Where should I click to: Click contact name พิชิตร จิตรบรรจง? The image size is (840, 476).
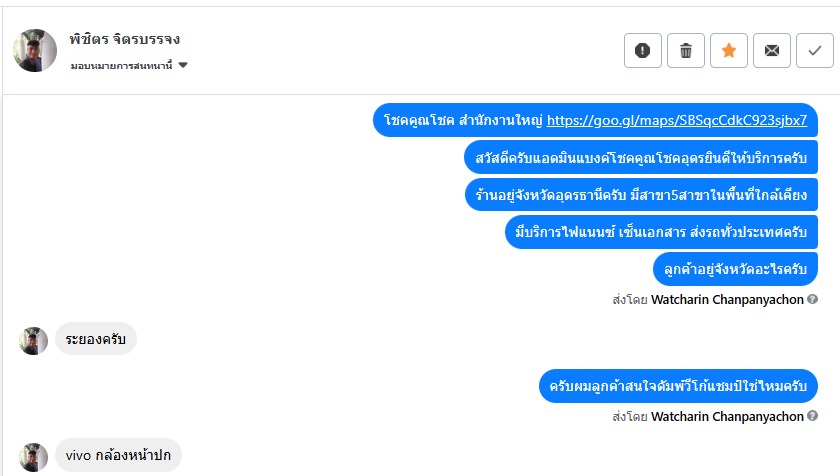(125, 40)
